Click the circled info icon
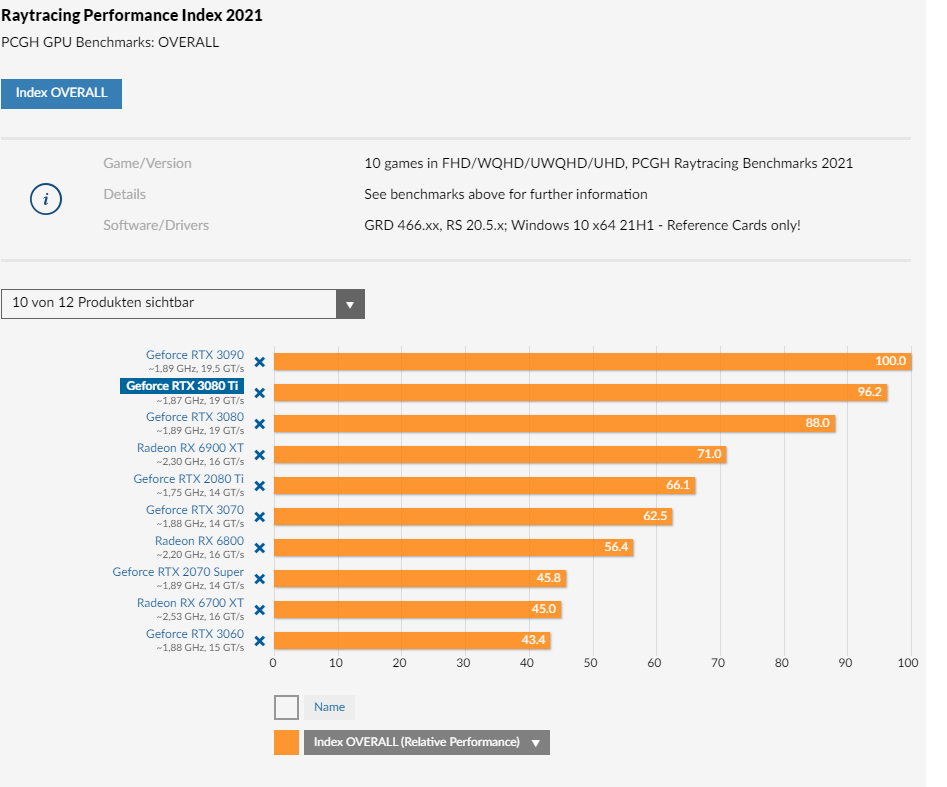The height and width of the screenshot is (787, 947). tap(46, 199)
